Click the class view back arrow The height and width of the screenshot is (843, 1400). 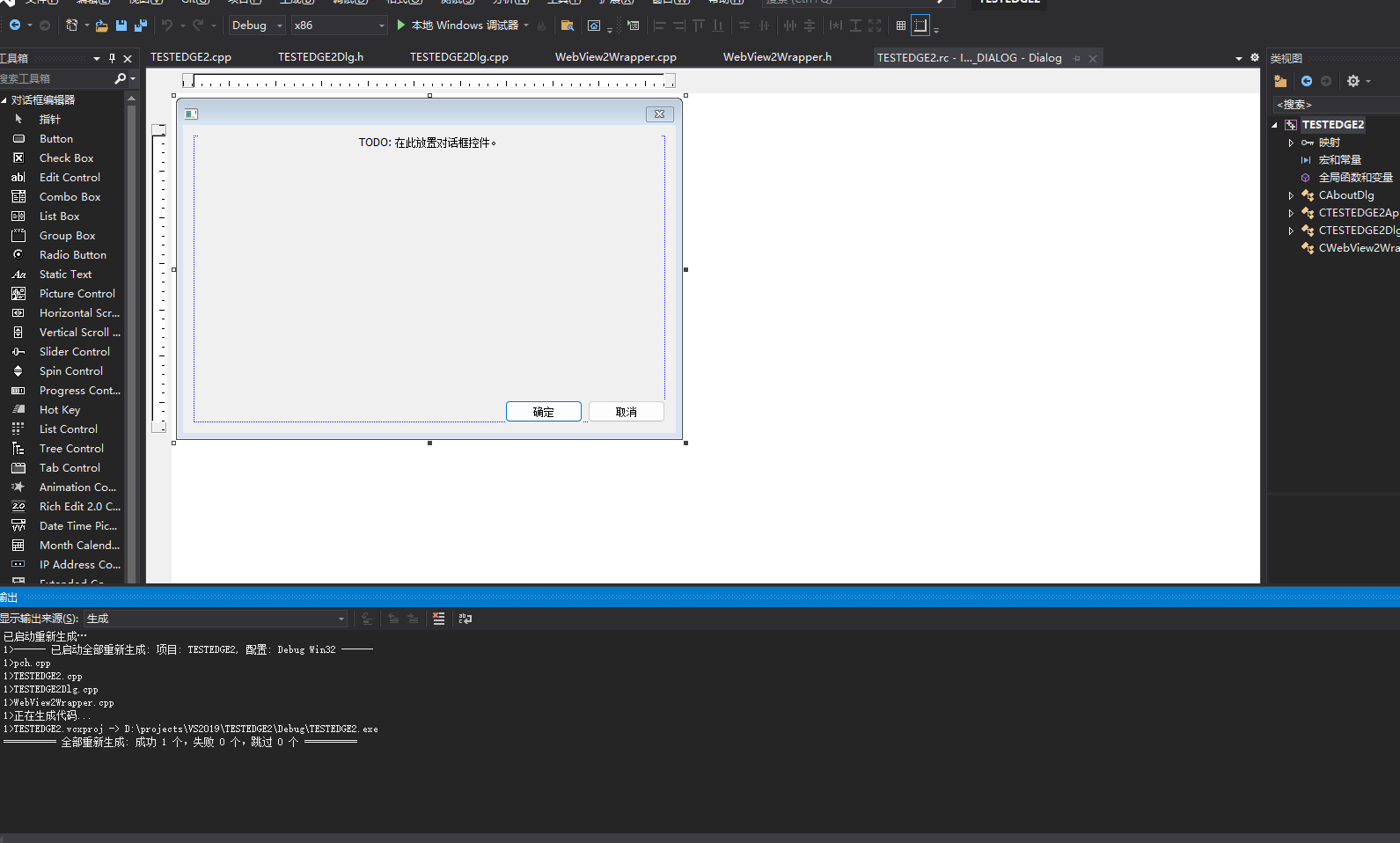point(1307,81)
